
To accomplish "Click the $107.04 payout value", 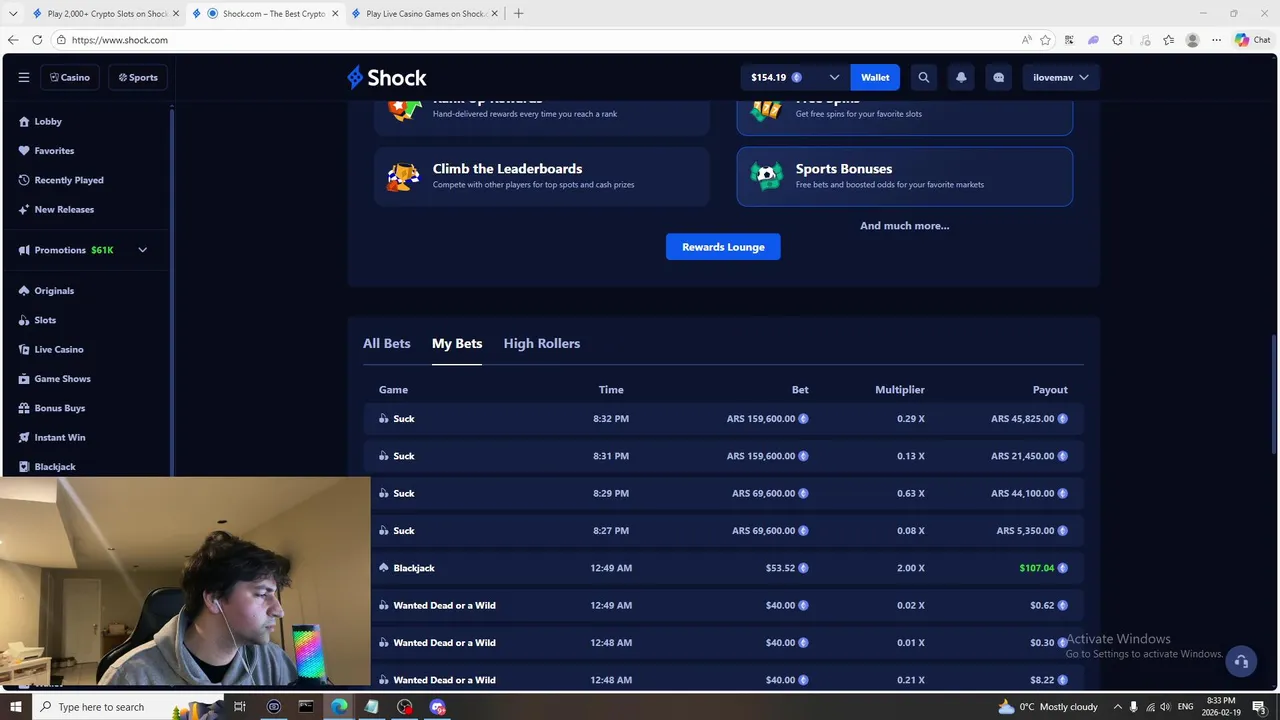I will 1037,568.
